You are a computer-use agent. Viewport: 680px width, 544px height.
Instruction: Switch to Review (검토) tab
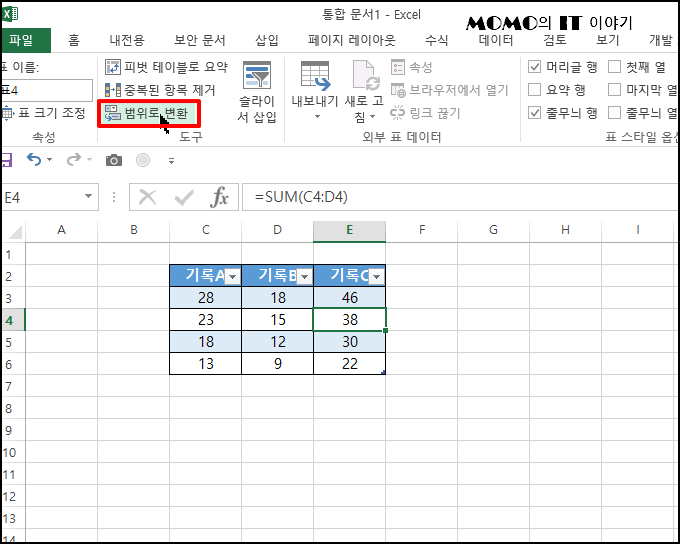[555, 40]
